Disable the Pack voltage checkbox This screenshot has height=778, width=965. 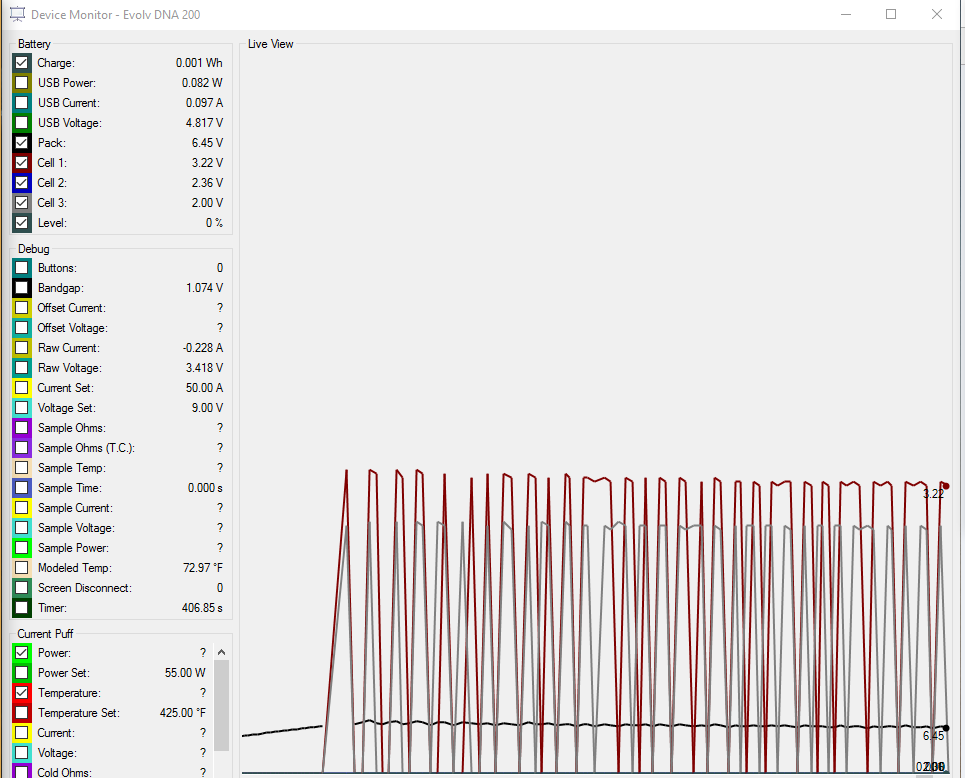(x=22, y=143)
